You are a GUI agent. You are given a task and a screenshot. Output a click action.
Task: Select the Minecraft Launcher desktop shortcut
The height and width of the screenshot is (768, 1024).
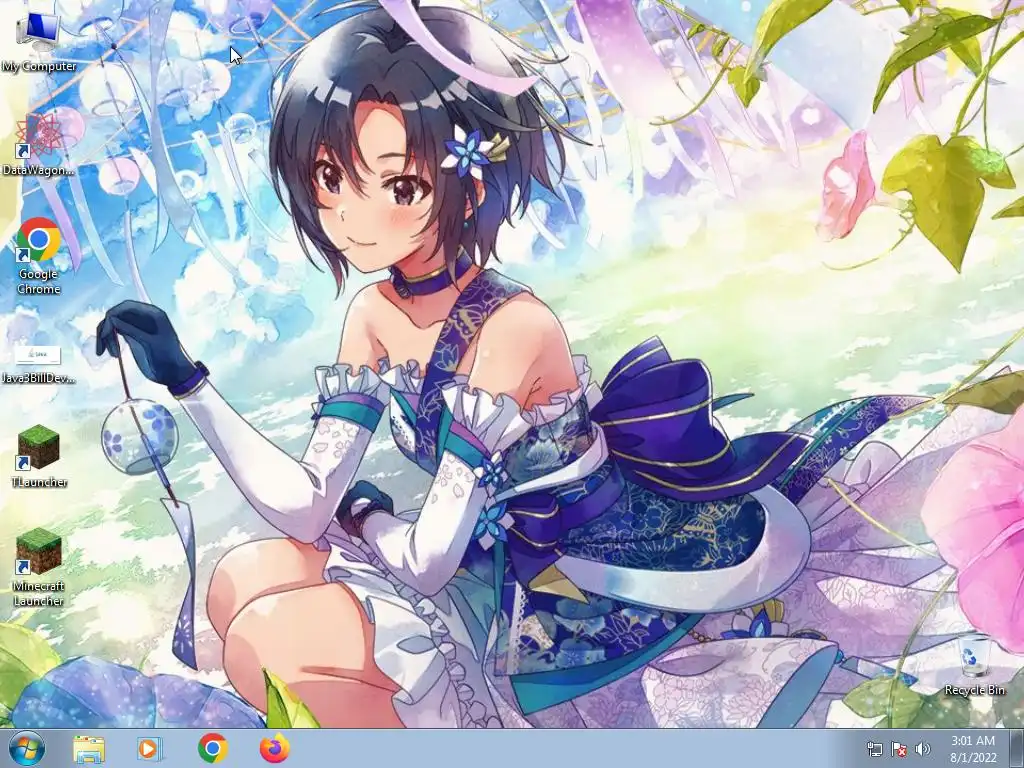39,567
